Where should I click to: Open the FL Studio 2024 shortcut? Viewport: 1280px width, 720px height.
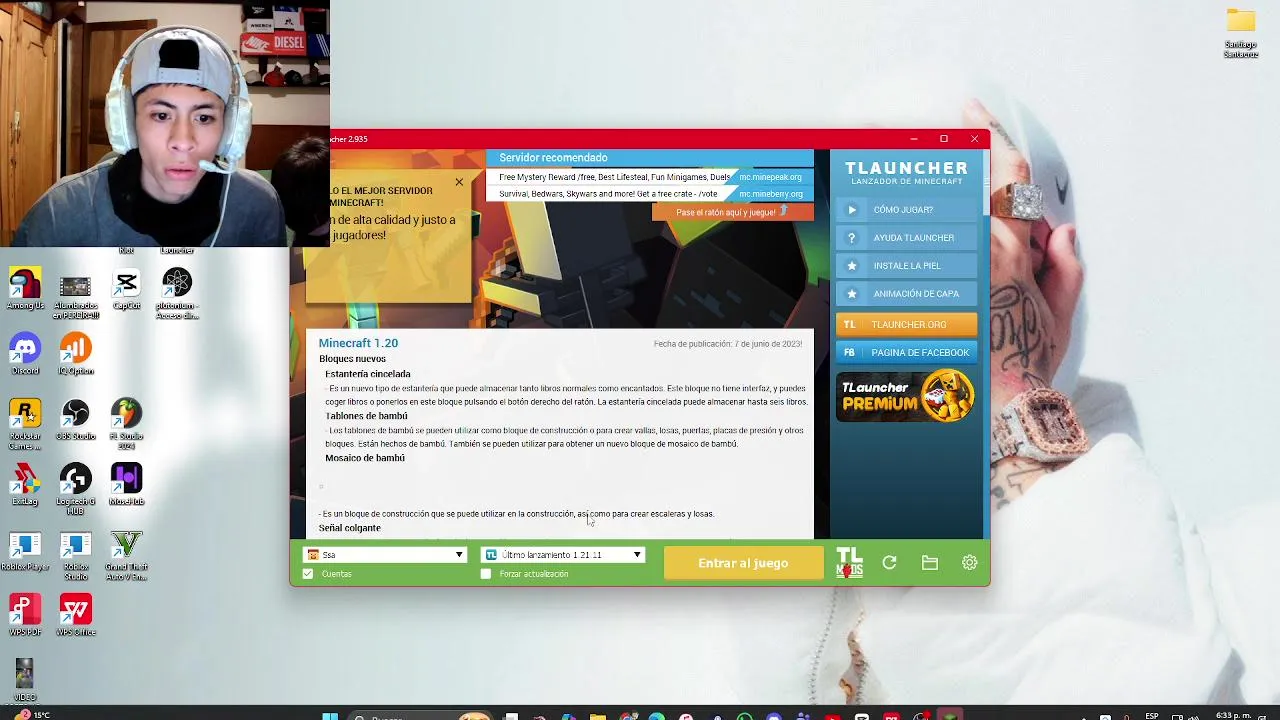tap(126, 425)
